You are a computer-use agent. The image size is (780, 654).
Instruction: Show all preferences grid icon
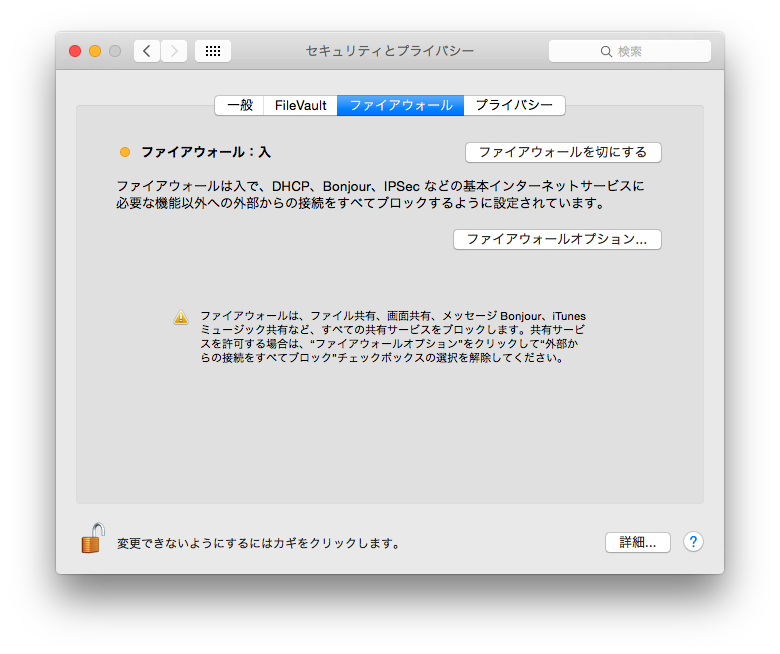pos(213,51)
